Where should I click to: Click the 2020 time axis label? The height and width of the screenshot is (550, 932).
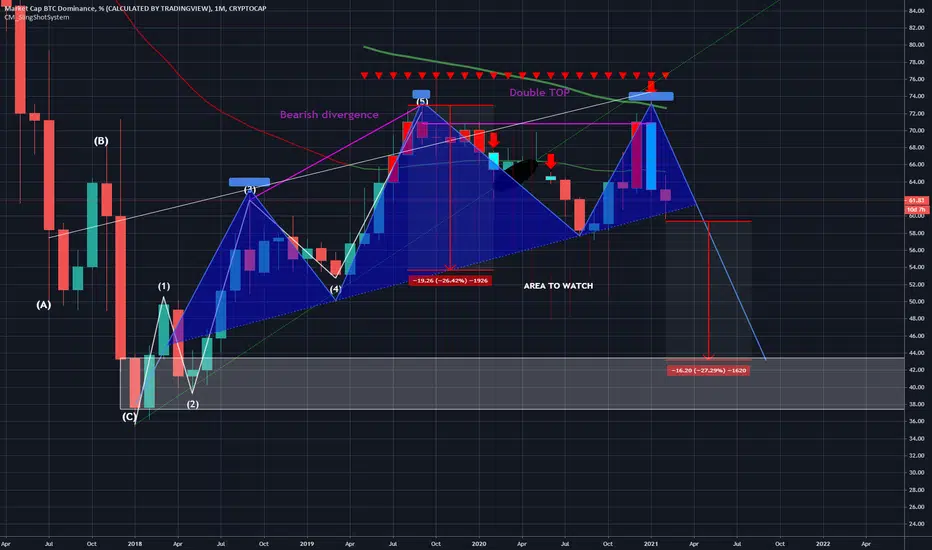[x=479, y=544]
